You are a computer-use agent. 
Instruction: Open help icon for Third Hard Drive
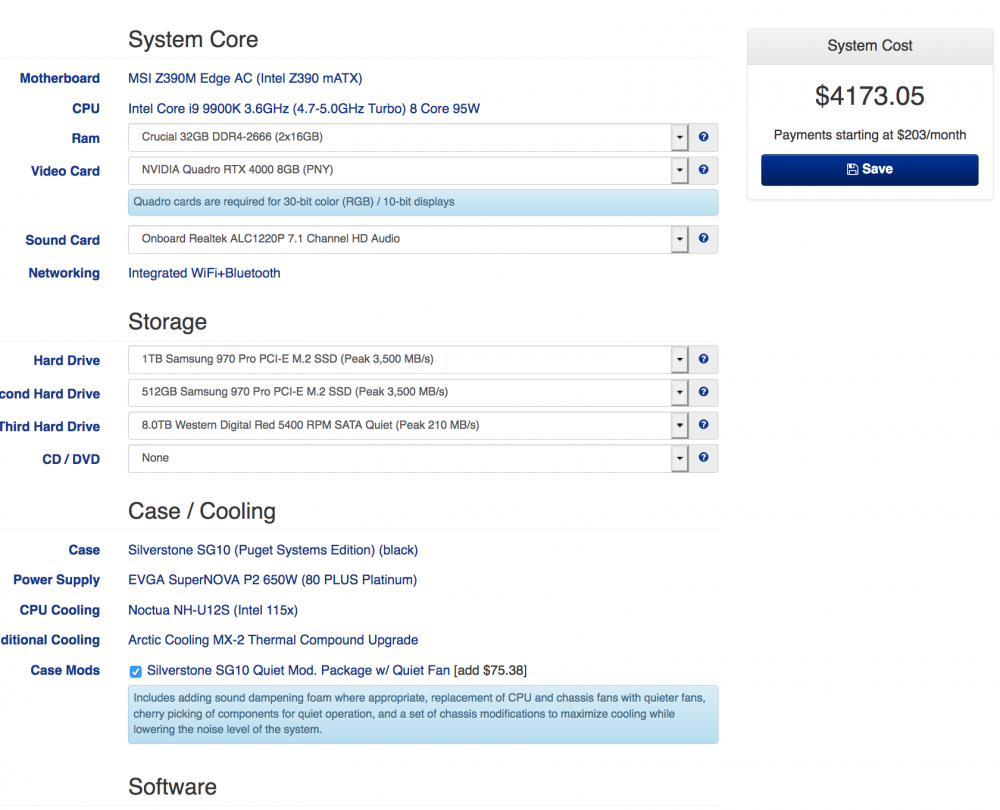[x=703, y=425]
